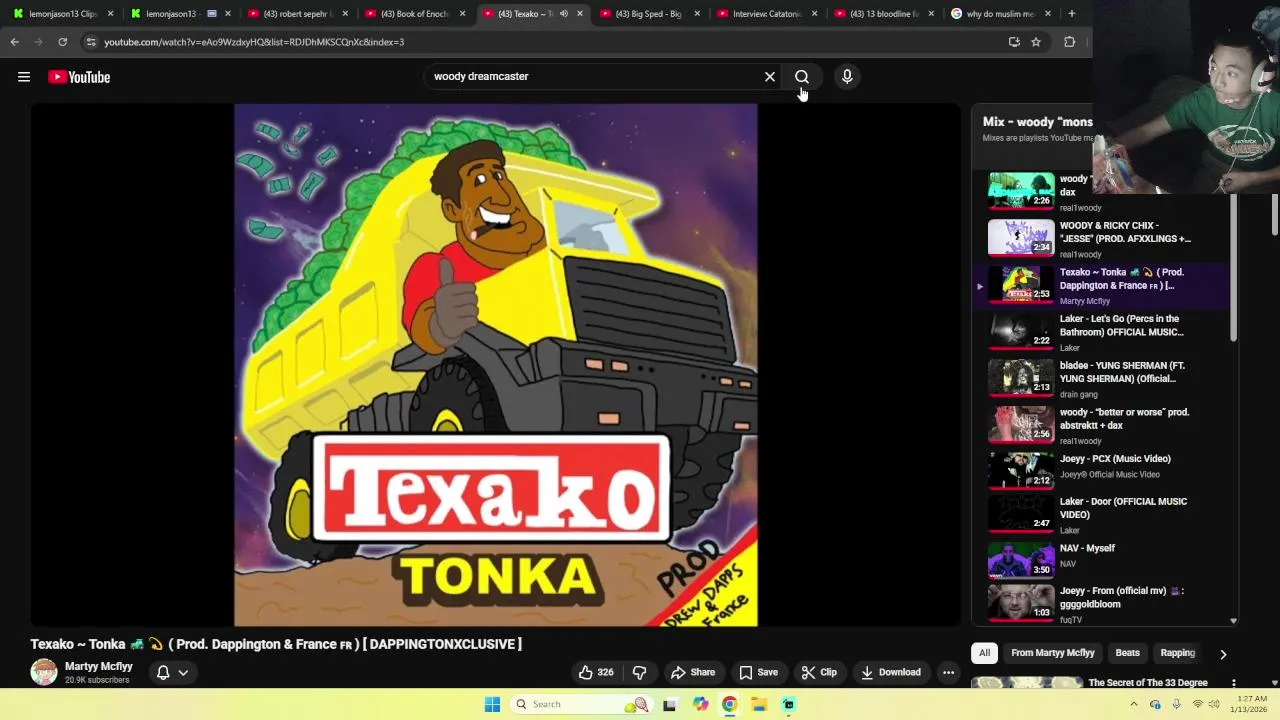Share the Texako Tonka video
The height and width of the screenshot is (720, 1280).
pos(693,672)
